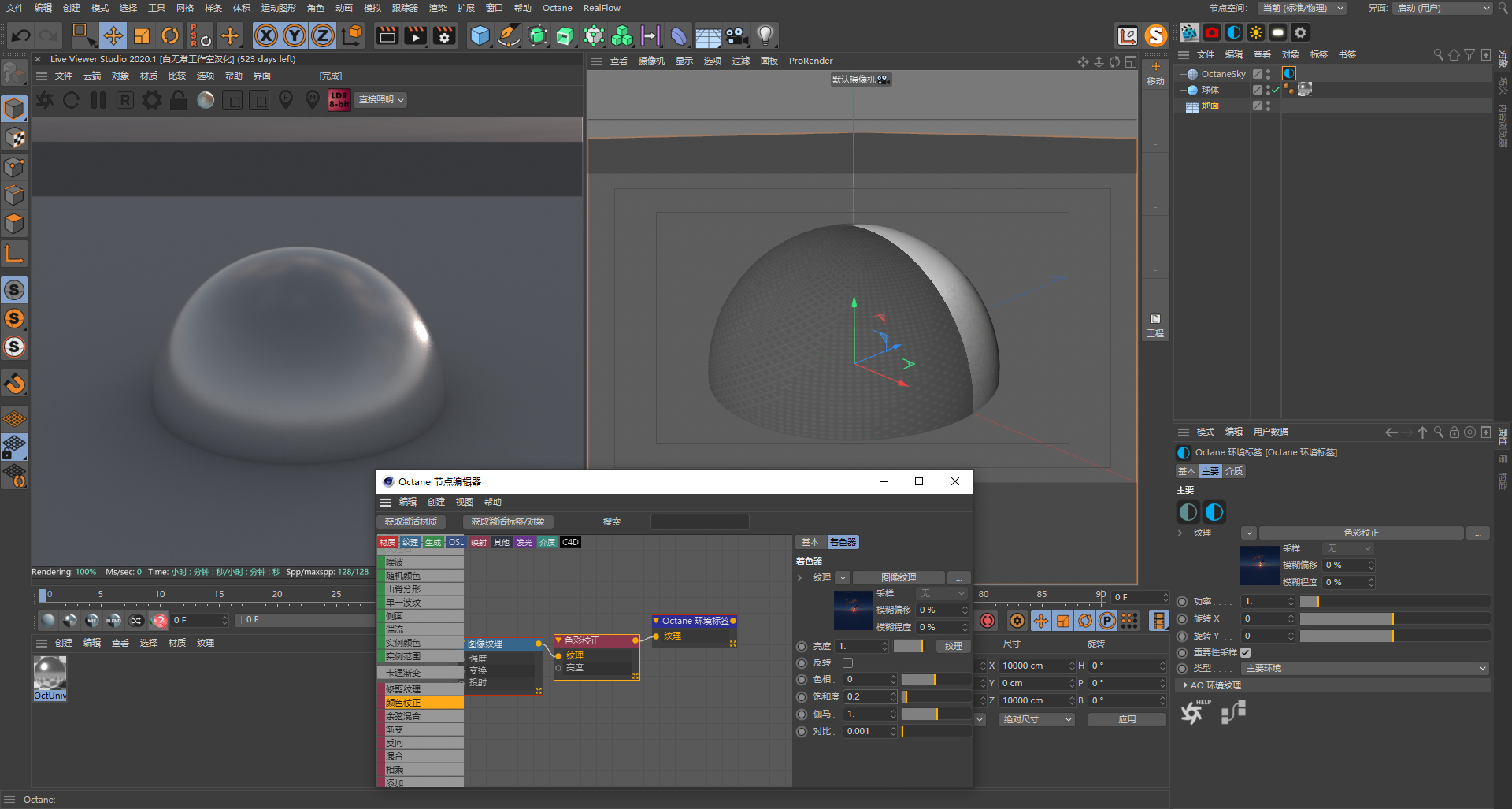The width and height of the screenshot is (1512, 809).
Task: Click the search magnifier in Object Manager
Action: pyautogui.click(x=1438, y=54)
